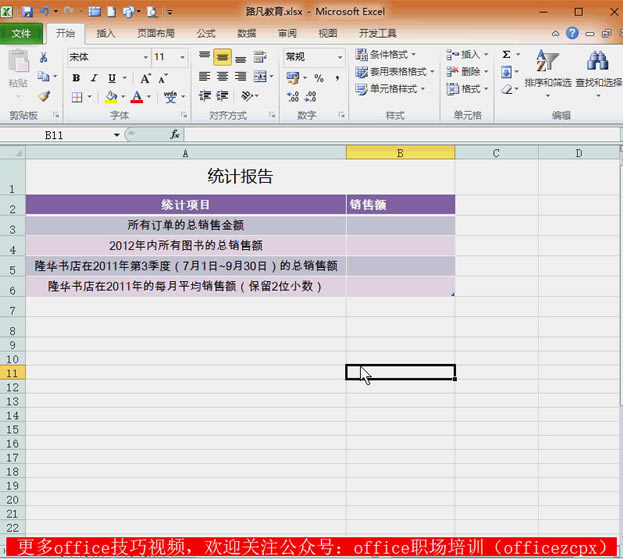Click the insert function fx icon
Image resolution: width=623 pixels, height=559 pixels.
175,134
